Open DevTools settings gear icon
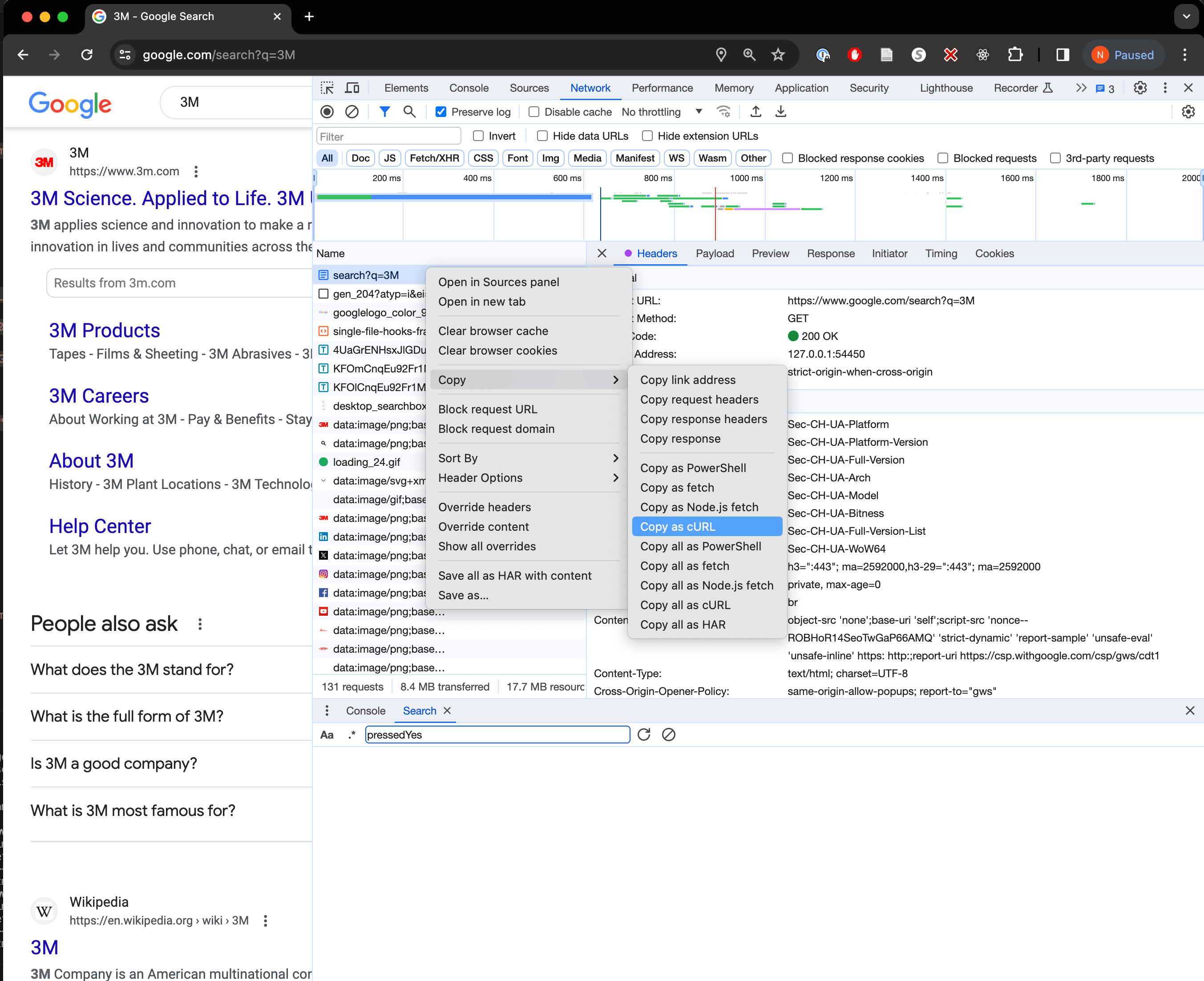 coord(1140,88)
